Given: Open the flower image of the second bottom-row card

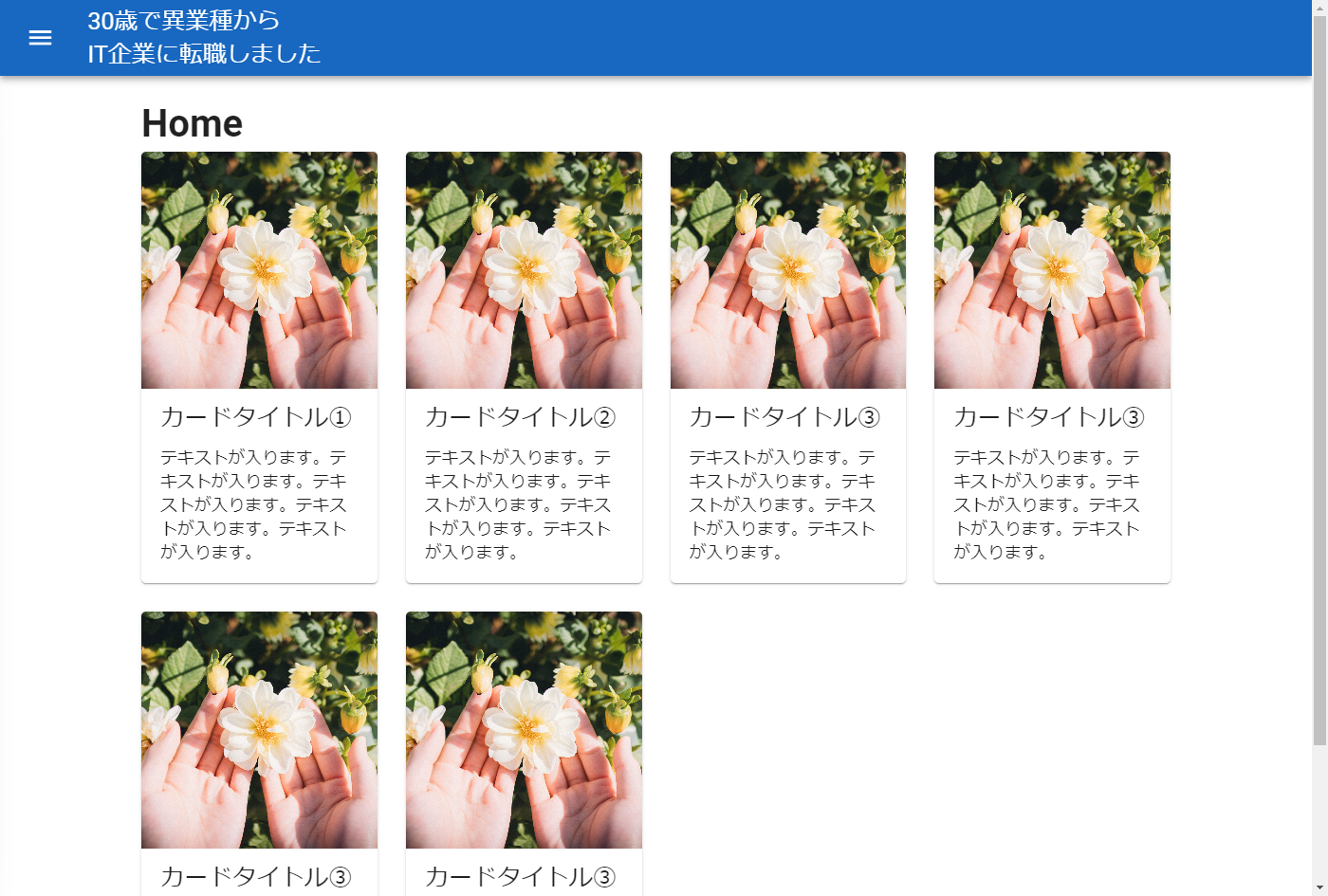Looking at the screenshot, I should coord(524,730).
